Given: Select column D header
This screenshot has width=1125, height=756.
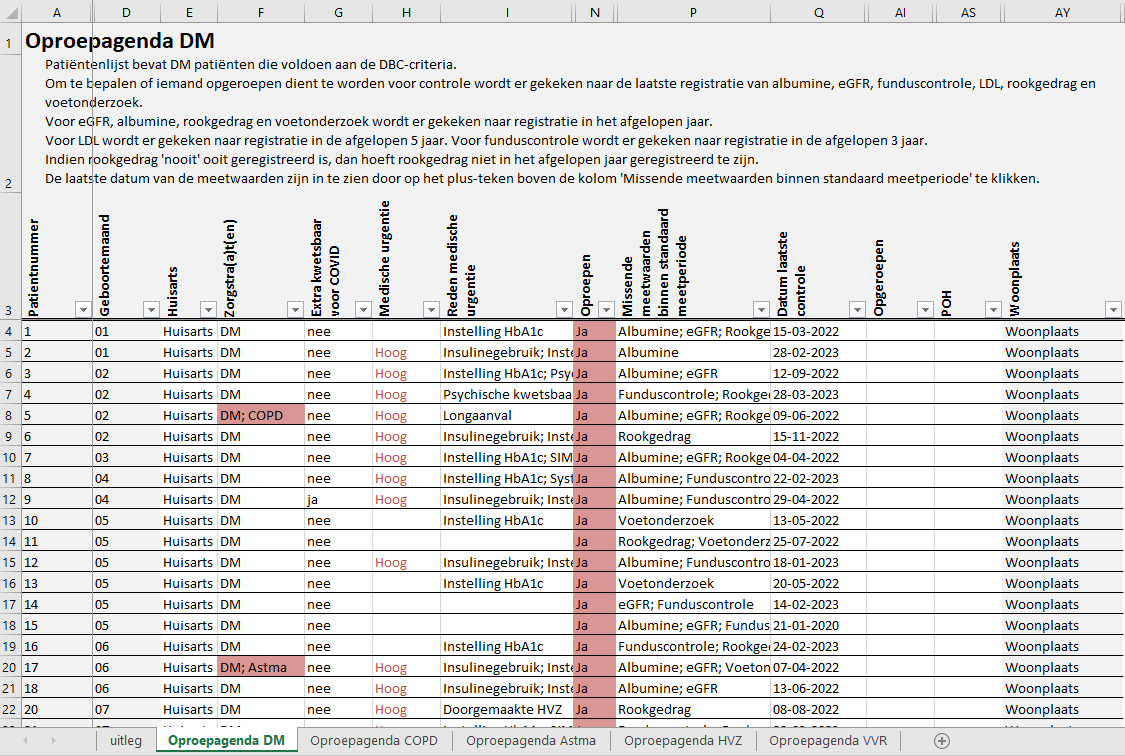Looking at the screenshot, I should pos(126,12).
